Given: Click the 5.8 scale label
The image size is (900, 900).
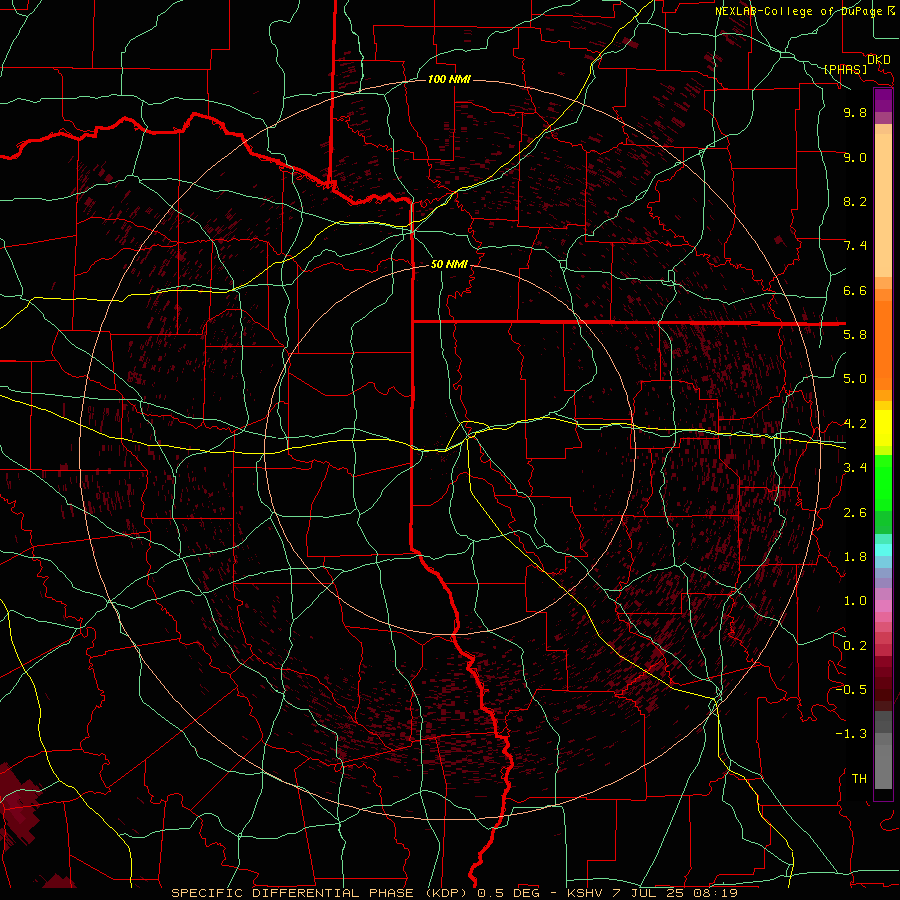Looking at the screenshot, I should pyautogui.click(x=855, y=335).
